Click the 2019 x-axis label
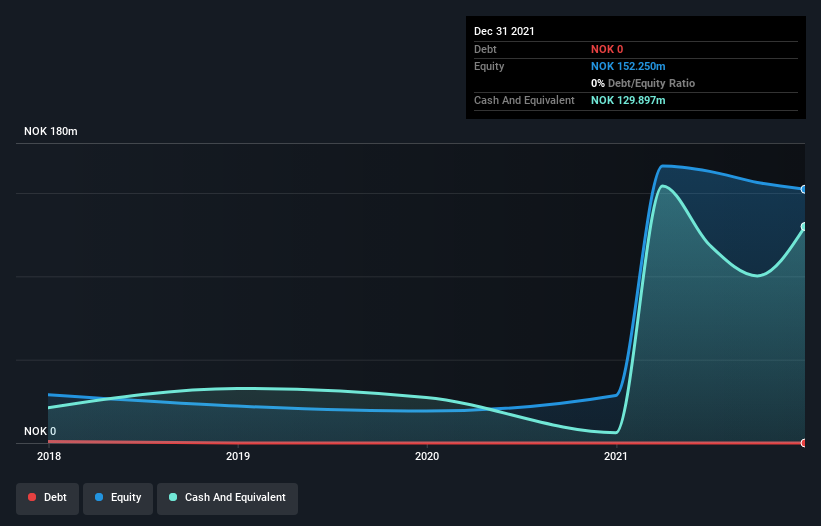821x526 pixels. click(238, 456)
